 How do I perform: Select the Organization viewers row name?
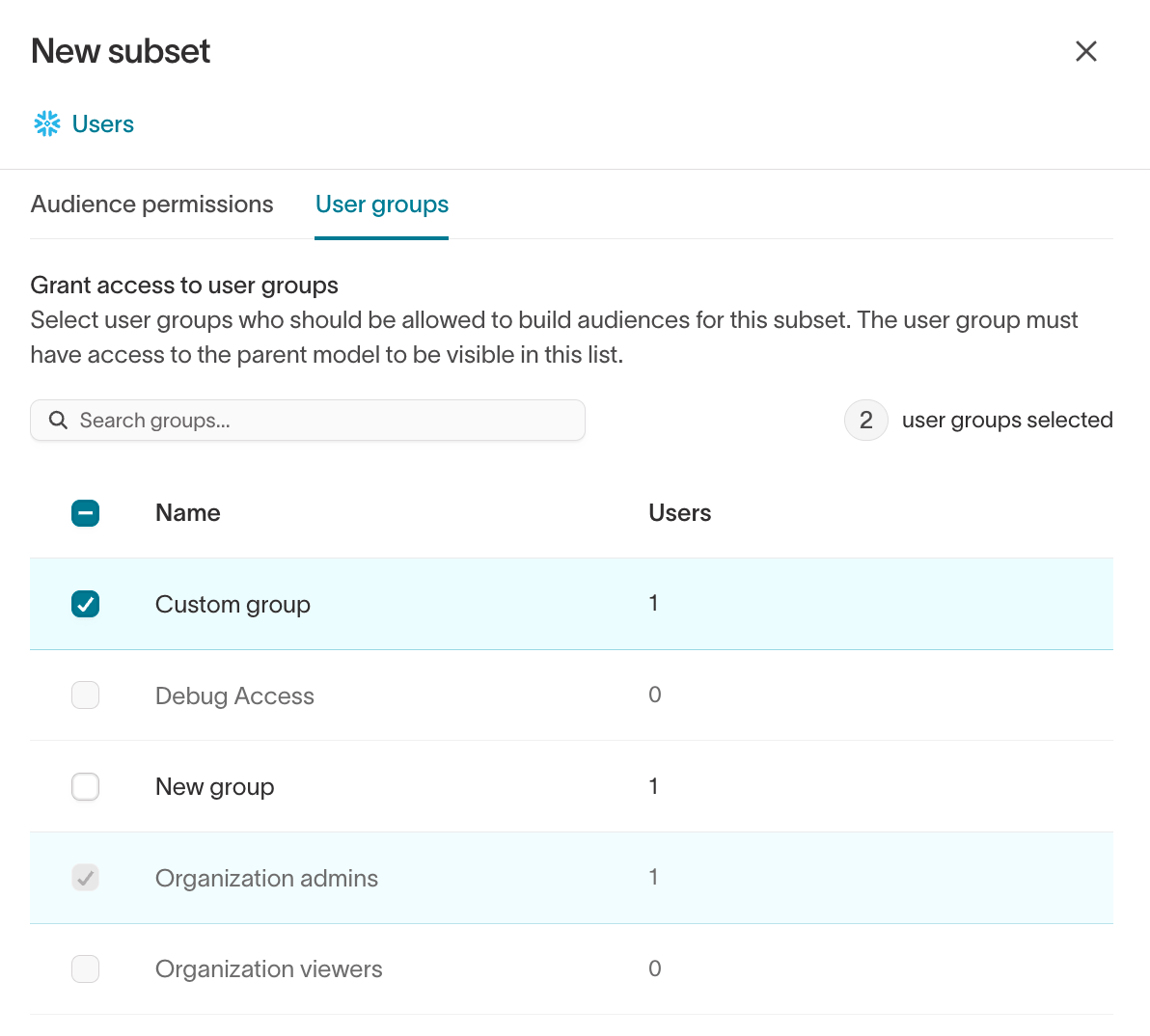269,969
